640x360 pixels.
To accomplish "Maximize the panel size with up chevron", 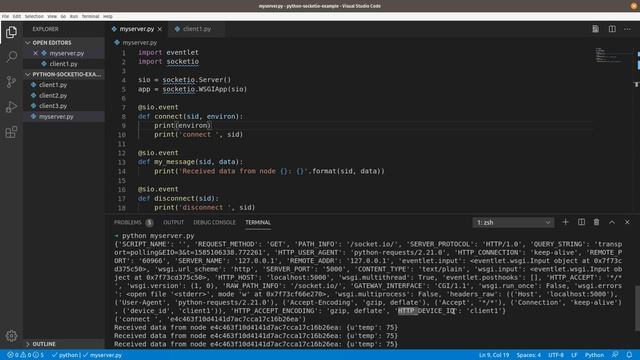I will point(612,222).
